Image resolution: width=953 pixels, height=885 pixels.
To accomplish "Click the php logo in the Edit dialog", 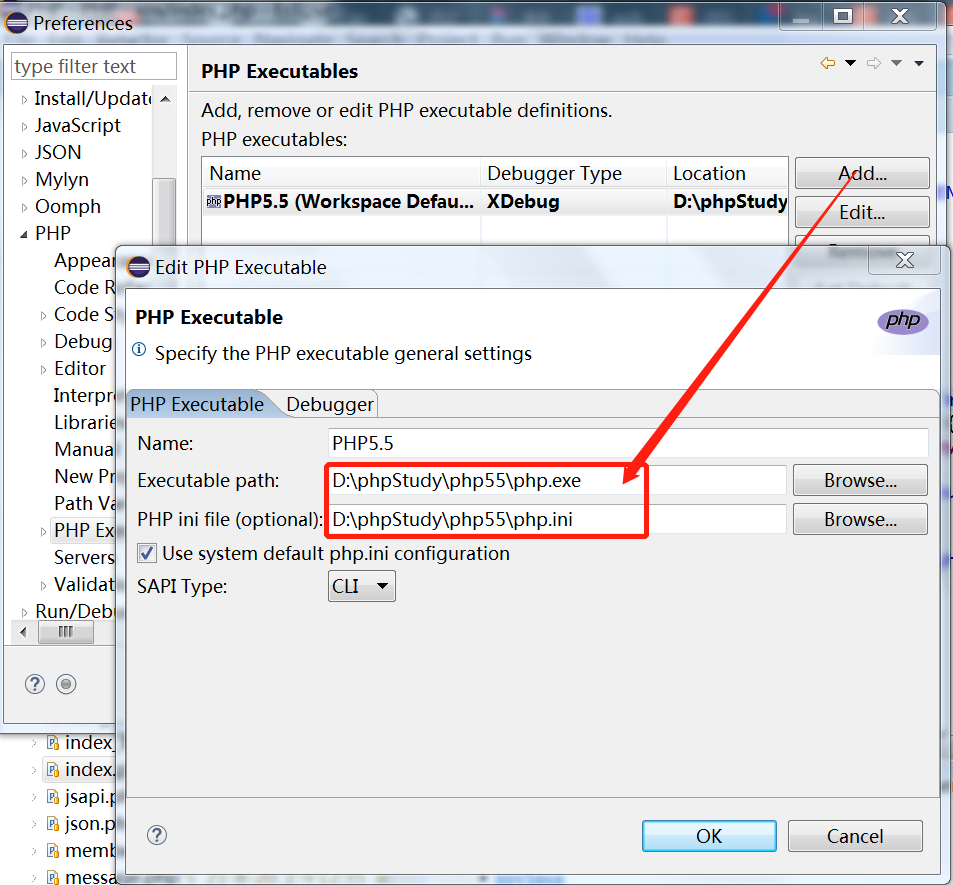I will tap(902, 320).
